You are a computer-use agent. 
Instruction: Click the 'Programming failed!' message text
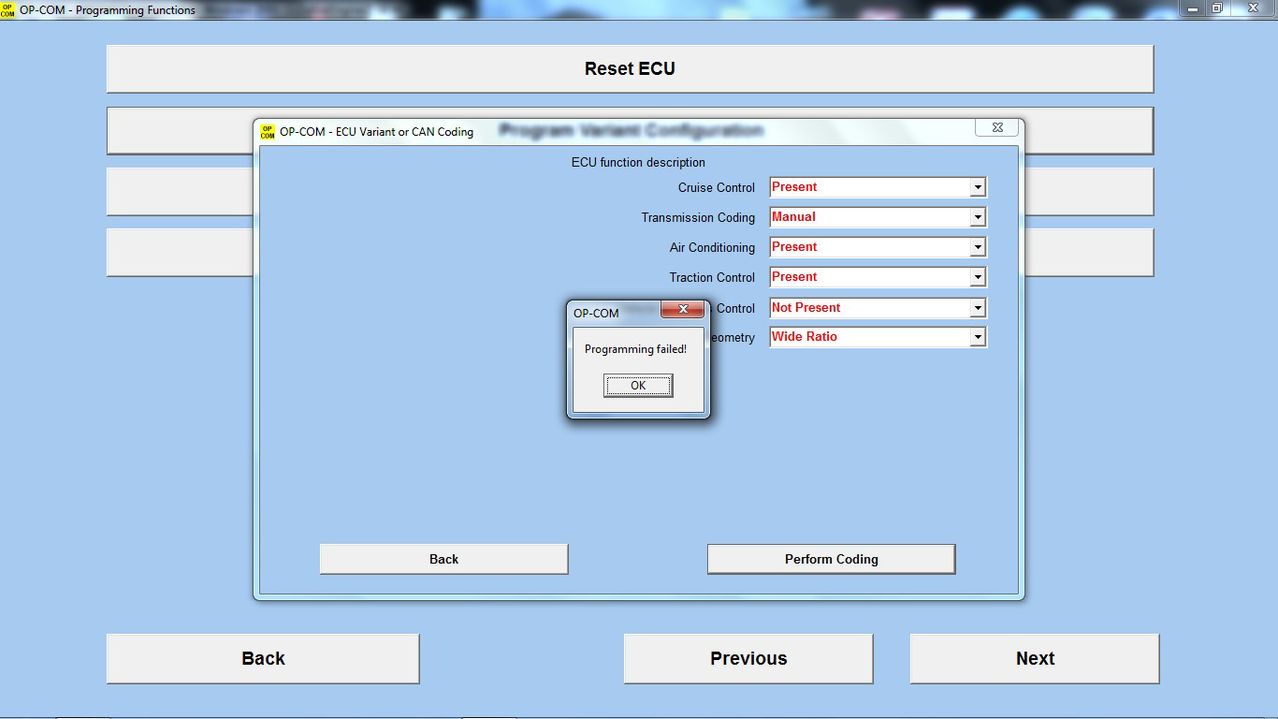pyautogui.click(x=635, y=349)
